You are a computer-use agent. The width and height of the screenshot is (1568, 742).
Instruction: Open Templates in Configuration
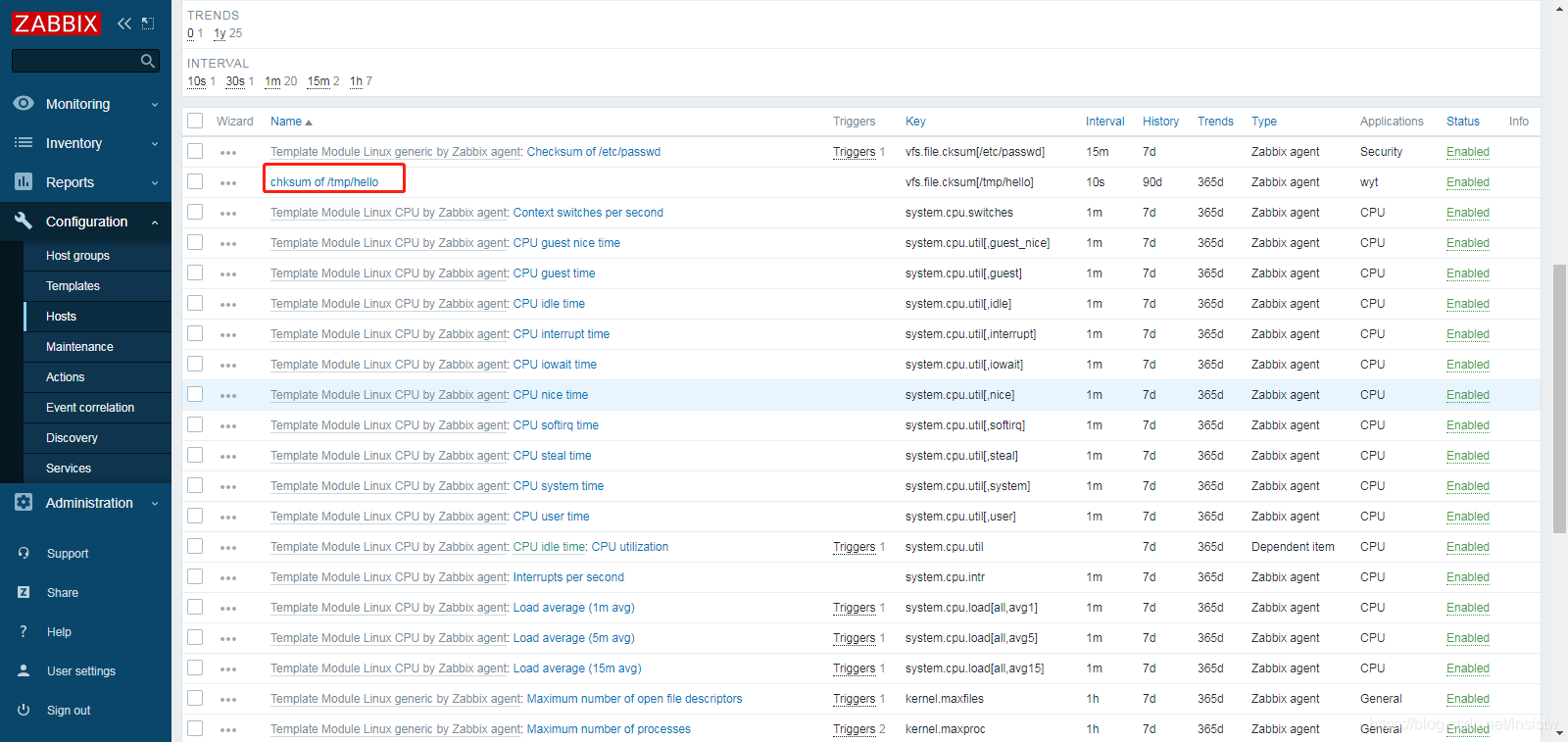click(73, 286)
